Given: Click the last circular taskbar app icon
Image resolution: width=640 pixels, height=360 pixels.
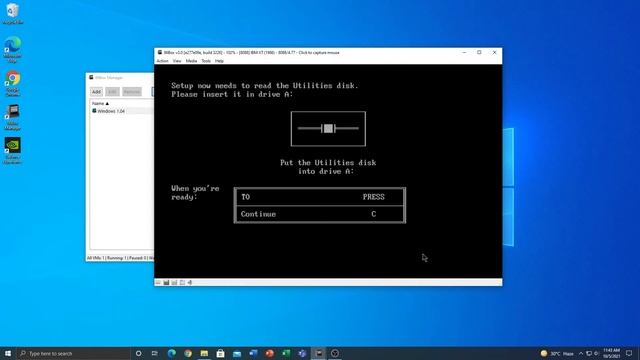Looking at the screenshot, I should coord(335,353).
